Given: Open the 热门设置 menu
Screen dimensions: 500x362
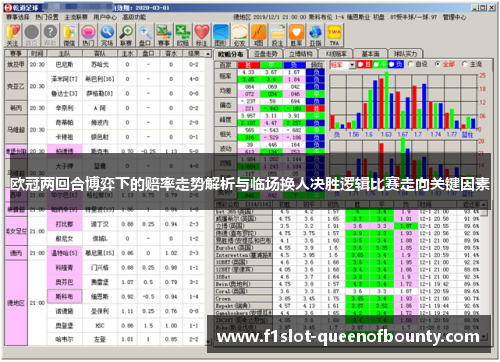Looking at the screenshot, I should [47, 17].
